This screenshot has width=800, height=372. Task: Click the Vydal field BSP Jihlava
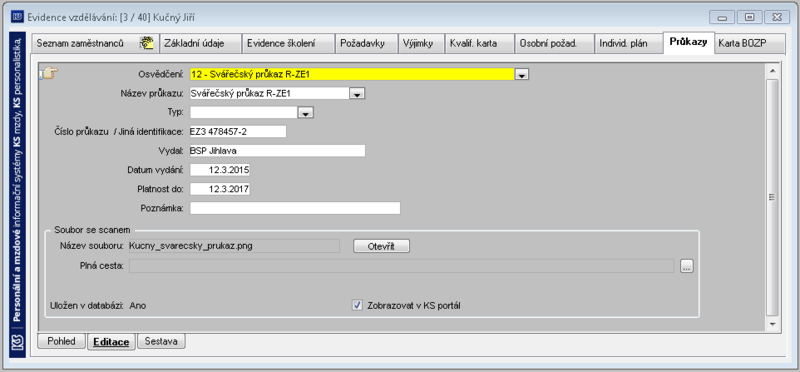278,151
